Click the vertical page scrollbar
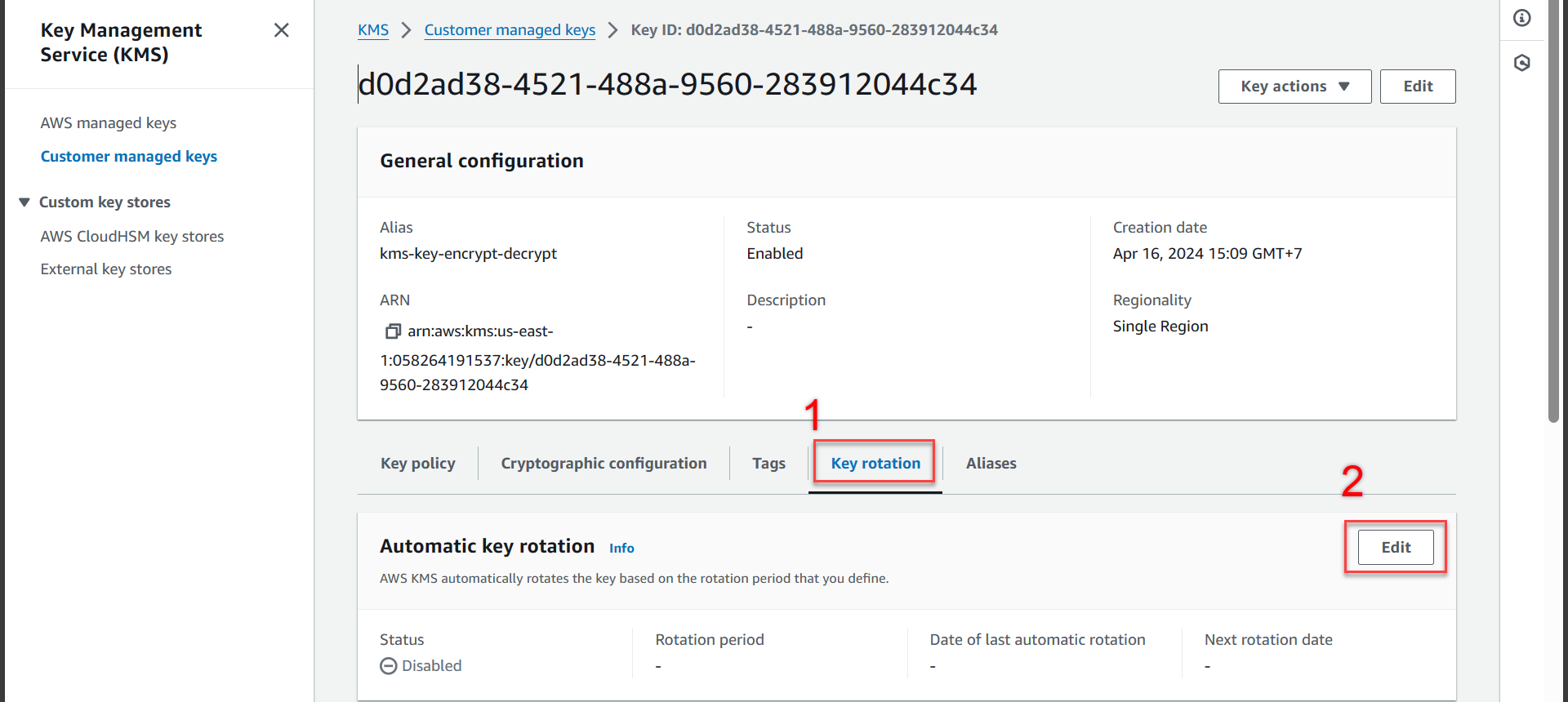This screenshot has width=1568, height=702. pyautogui.click(x=1553, y=212)
